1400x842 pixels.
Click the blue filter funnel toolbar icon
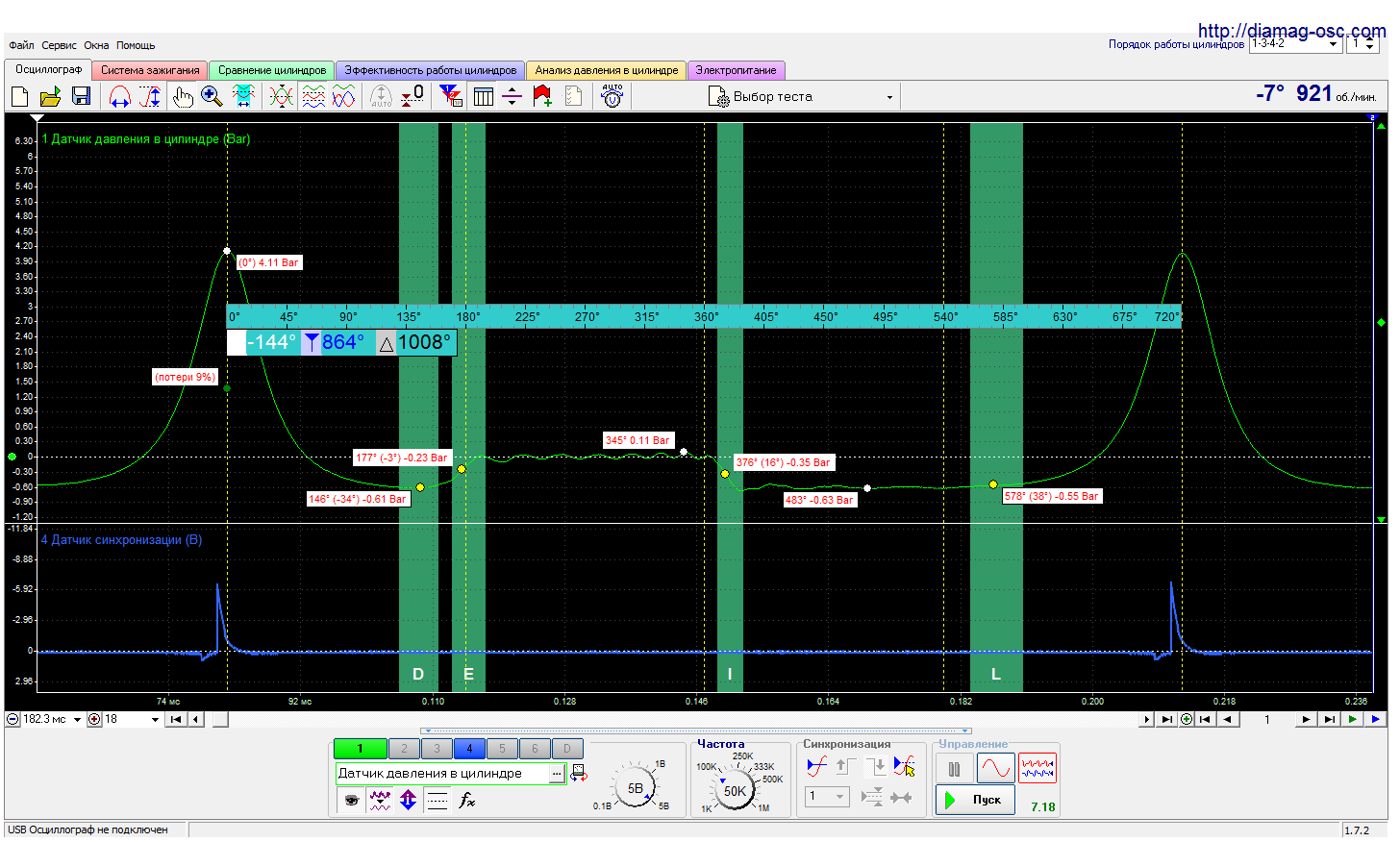(450, 96)
